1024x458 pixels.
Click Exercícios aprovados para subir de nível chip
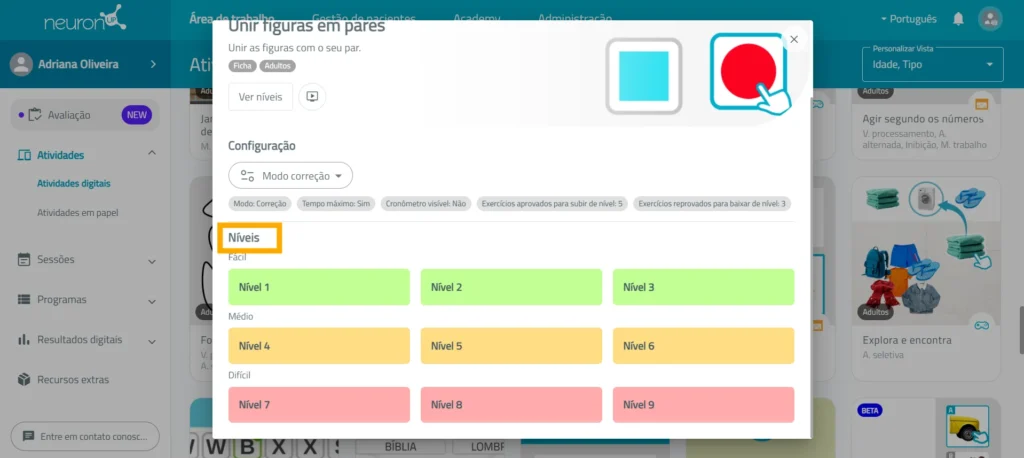click(x=552, y=204)
